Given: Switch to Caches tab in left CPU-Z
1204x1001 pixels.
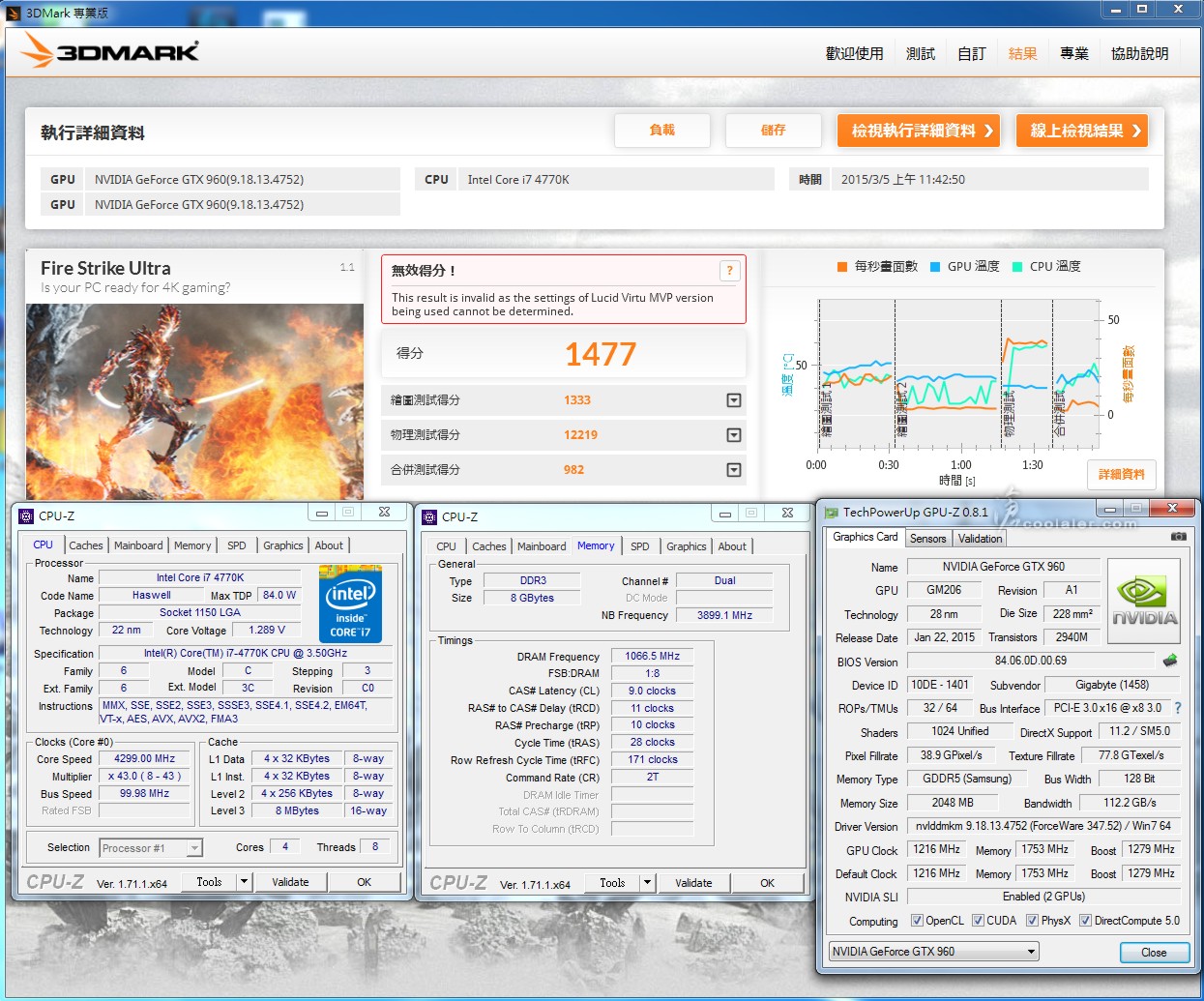Looking at the screenshot, I should (x=86, y=545).
